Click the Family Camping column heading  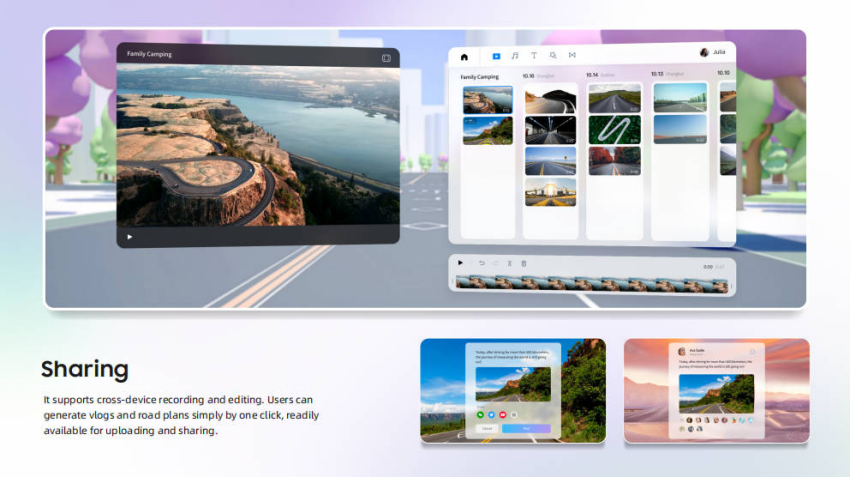[x=479, y=77]
